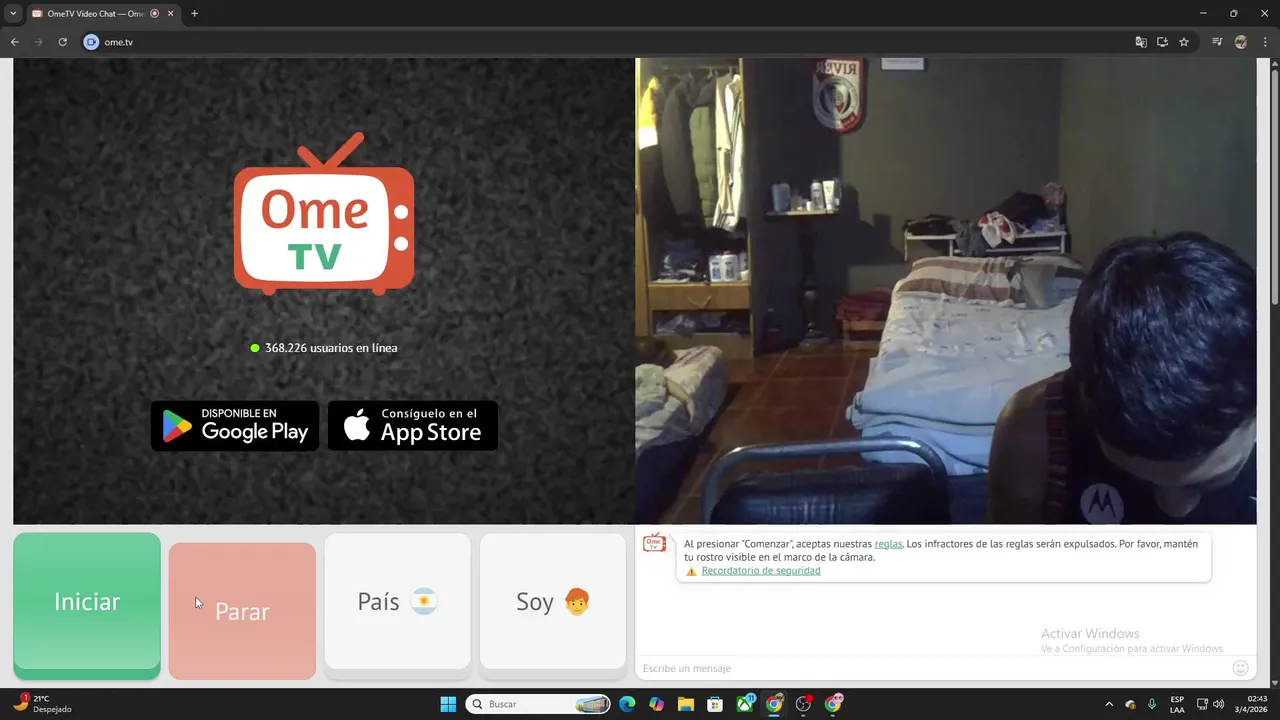Go back in browser history

[14, 42]
